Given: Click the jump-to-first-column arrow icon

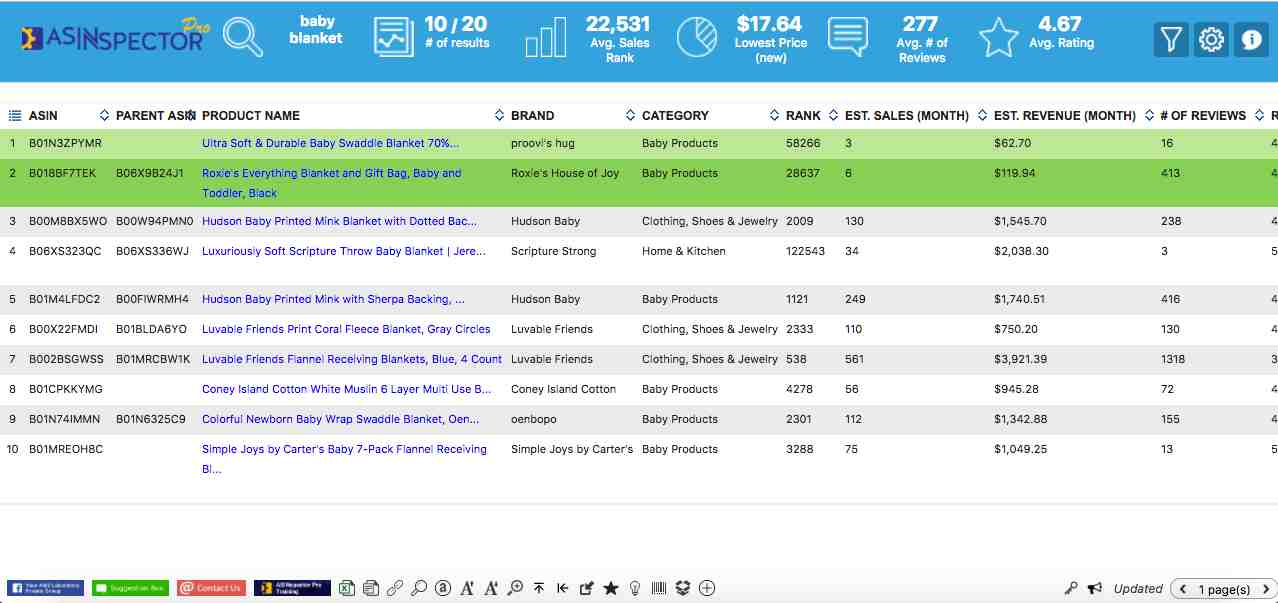Looking at the screenshot, I should tap(563, 588).
